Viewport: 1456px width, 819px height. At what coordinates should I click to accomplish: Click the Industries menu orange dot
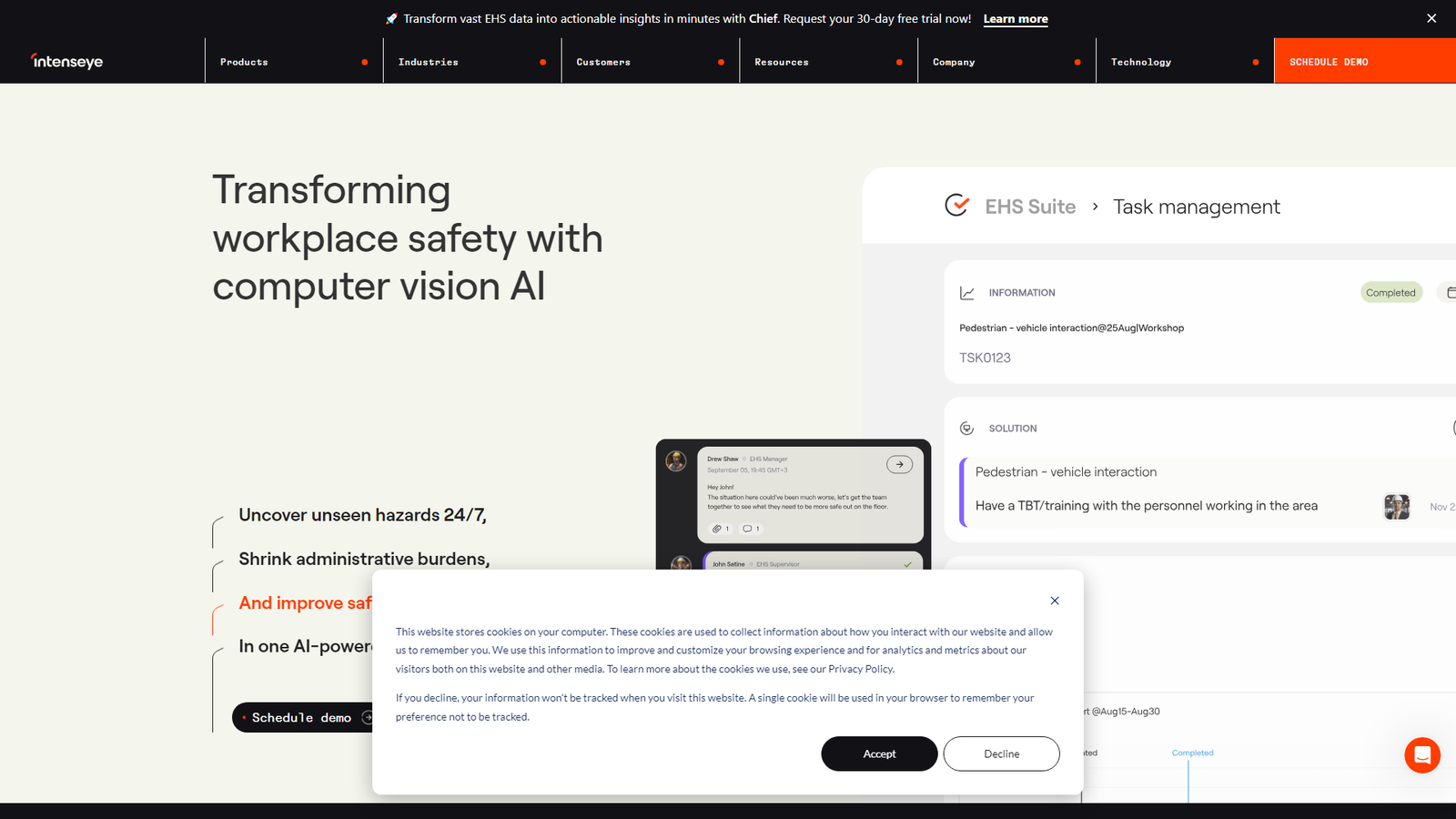[543, 62]
